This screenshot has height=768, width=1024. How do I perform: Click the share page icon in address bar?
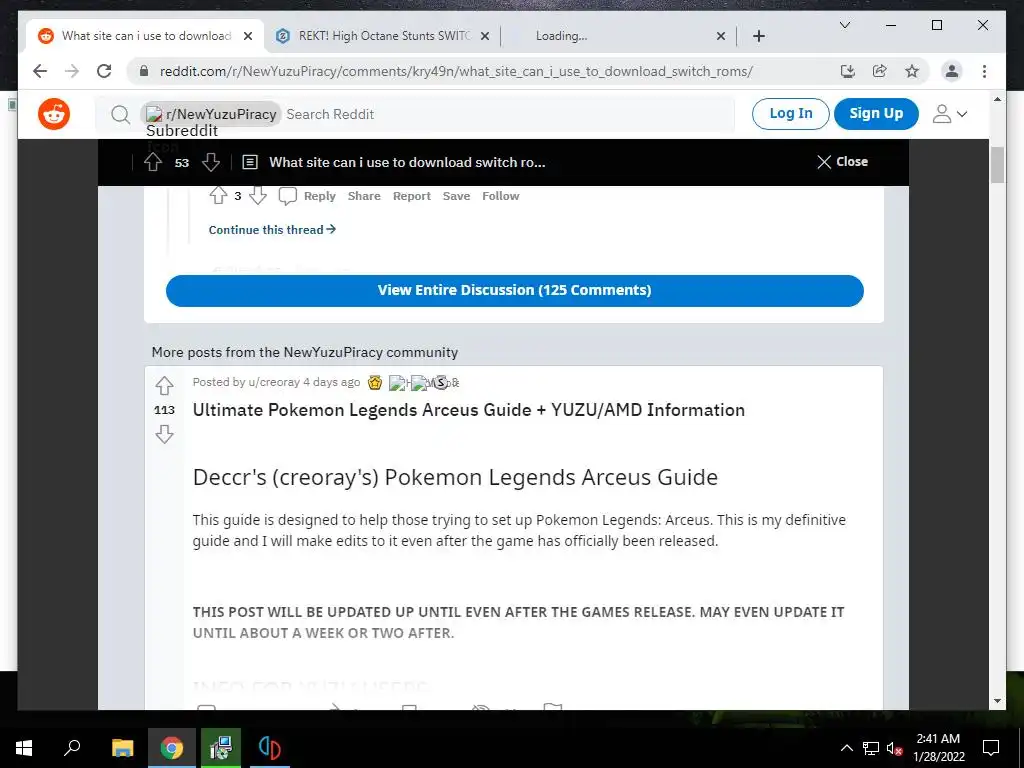[x=880, y=71]
